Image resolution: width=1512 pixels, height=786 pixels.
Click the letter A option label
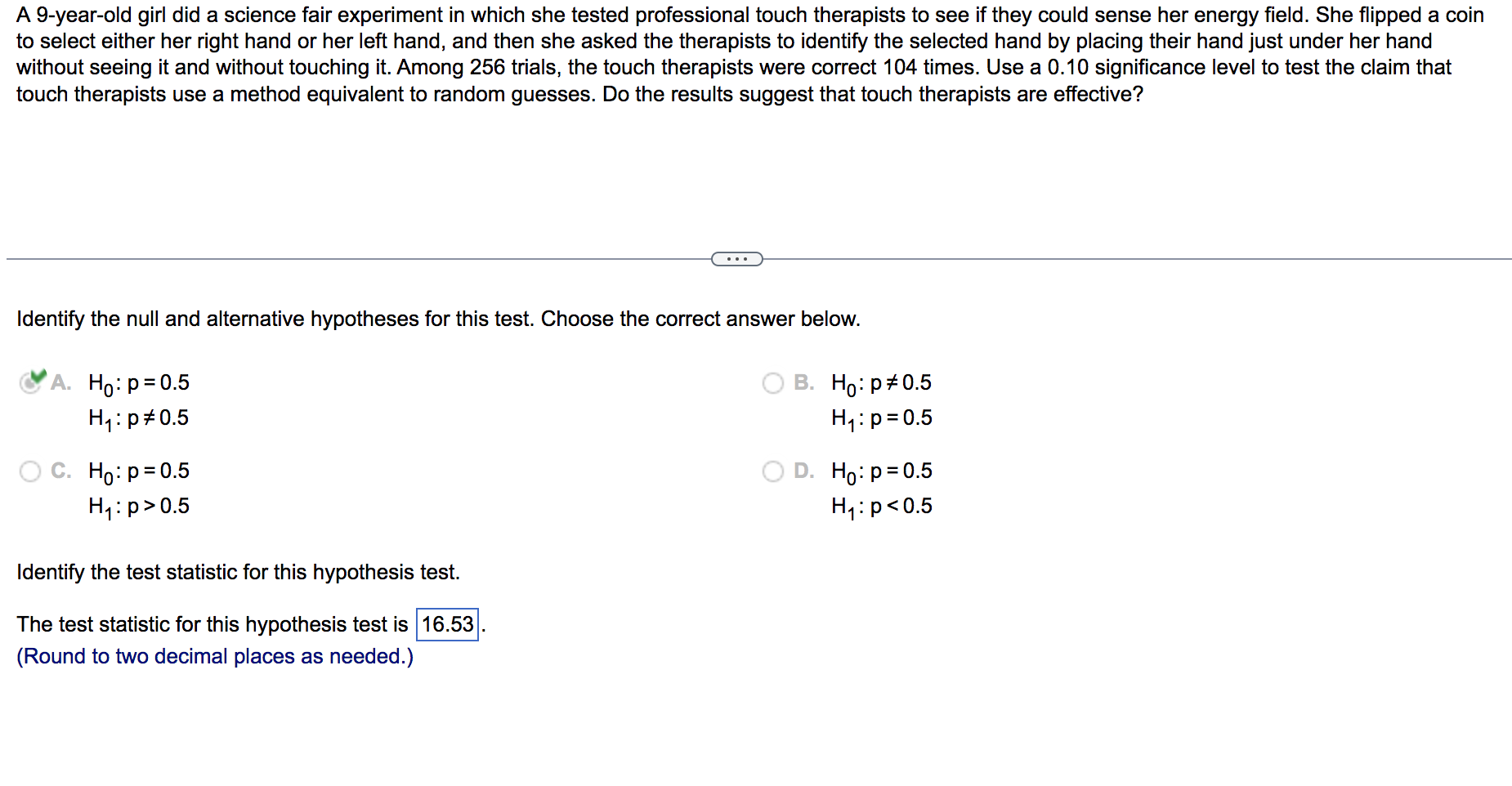click(x=60, y=382)
